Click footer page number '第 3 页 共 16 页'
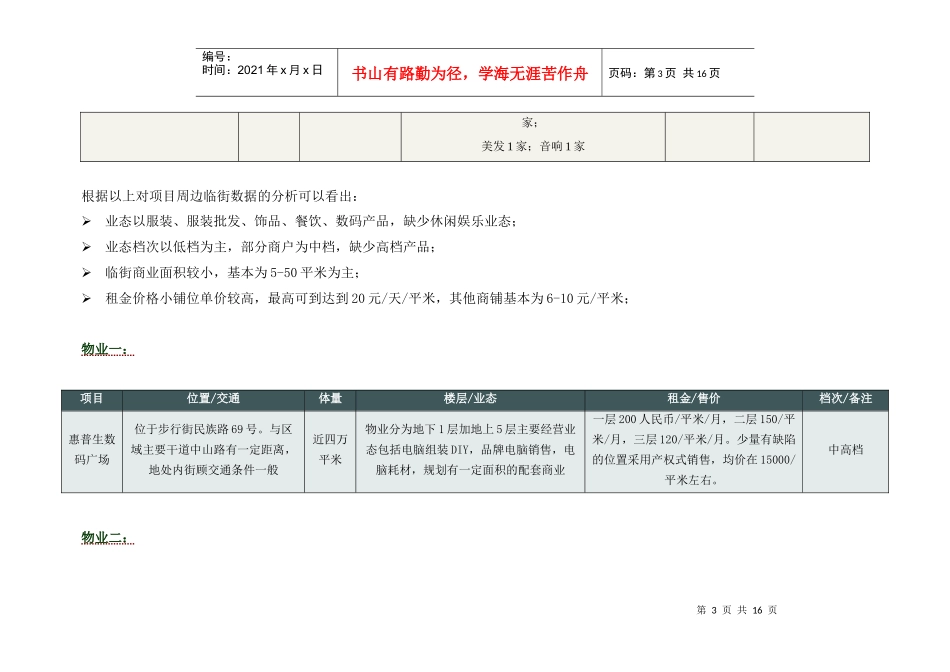 point(737,610)
